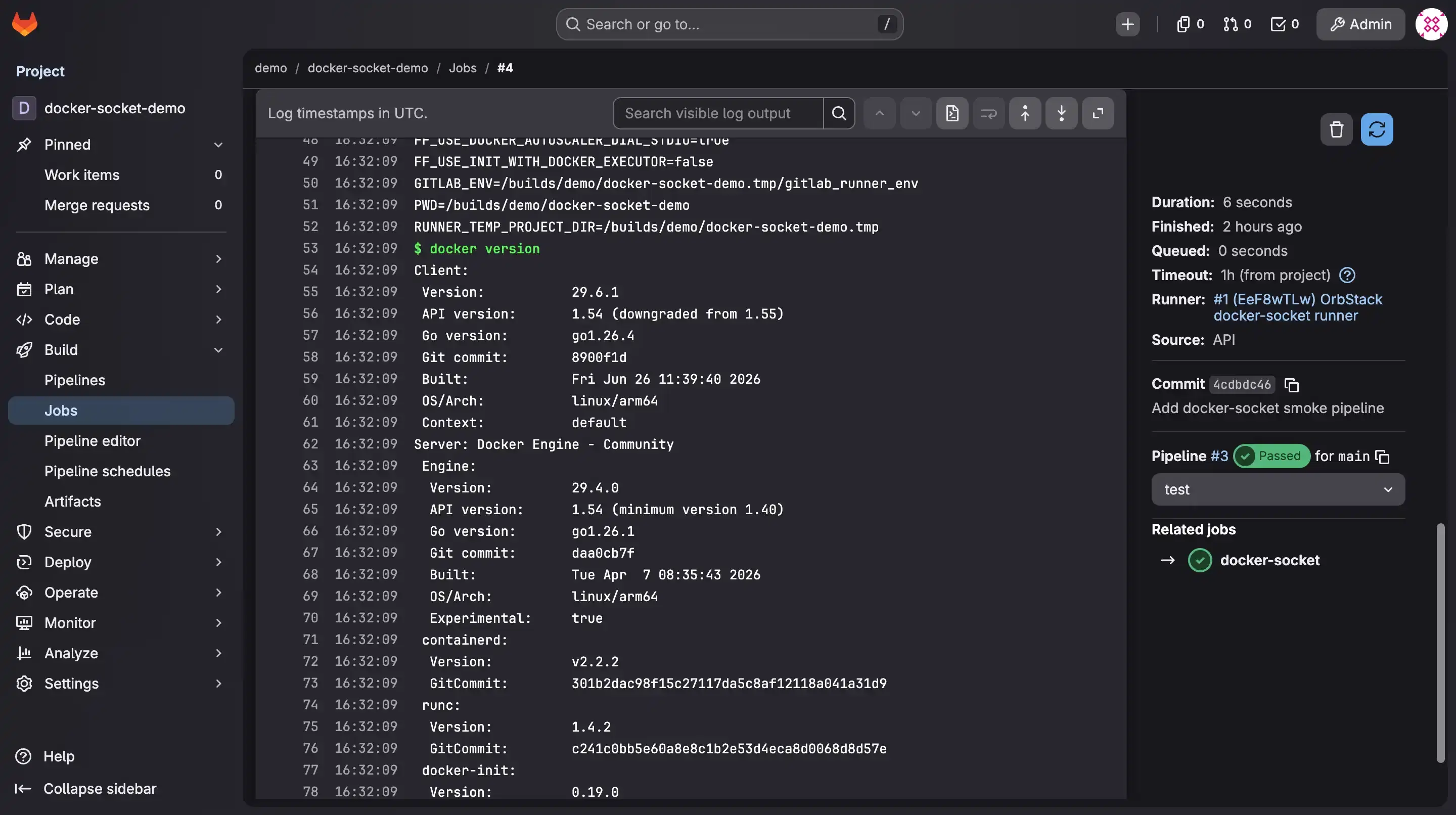
Task: Open the GitLab home logo
Action: [x=24, y=24]
